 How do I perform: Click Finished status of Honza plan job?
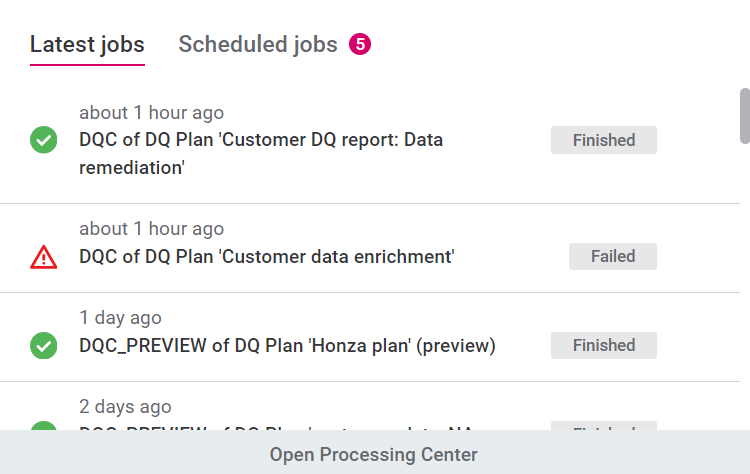click(x=603, y=346)
